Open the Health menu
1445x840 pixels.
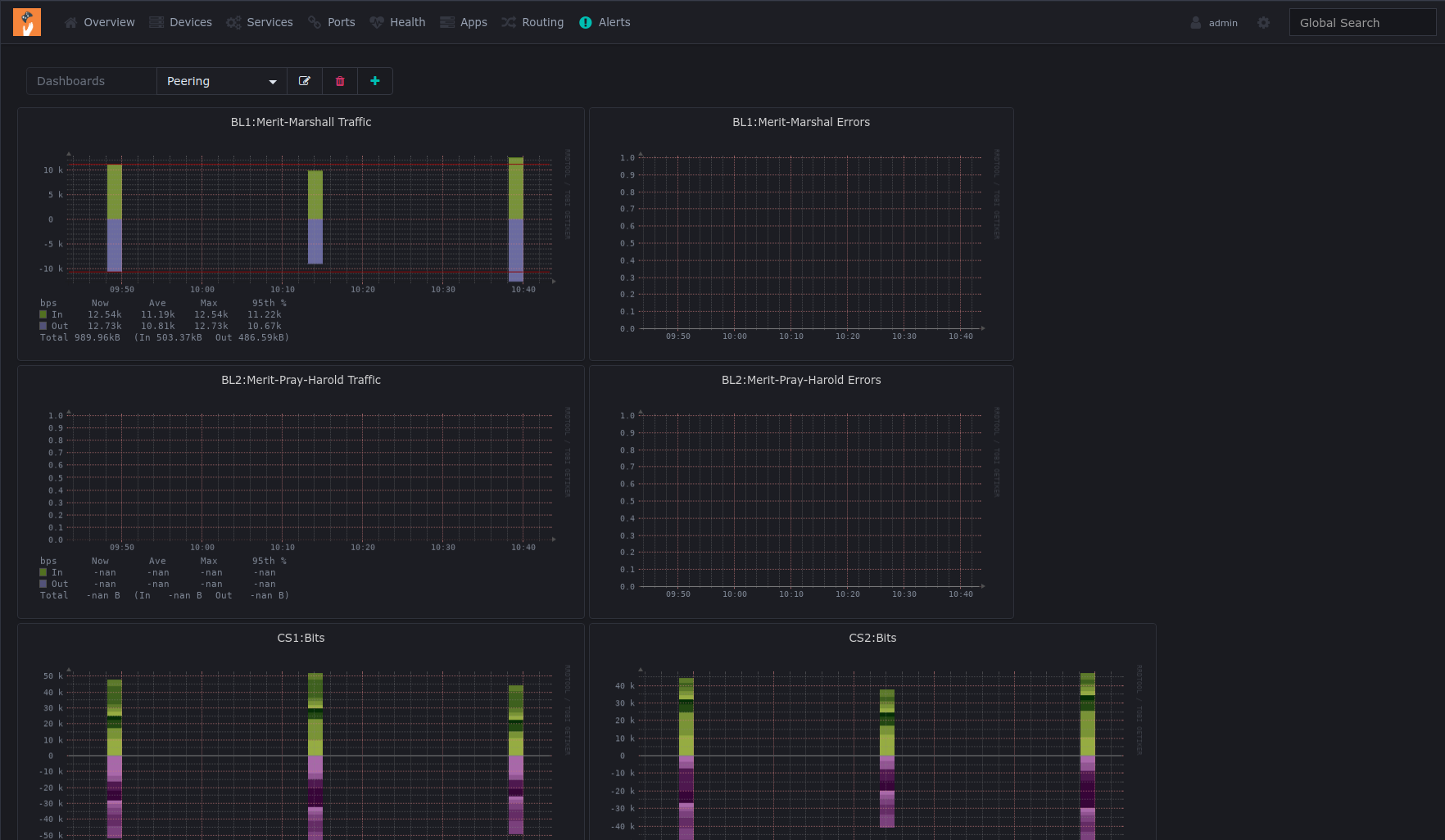pyautogui.click(x=397, y=23)
